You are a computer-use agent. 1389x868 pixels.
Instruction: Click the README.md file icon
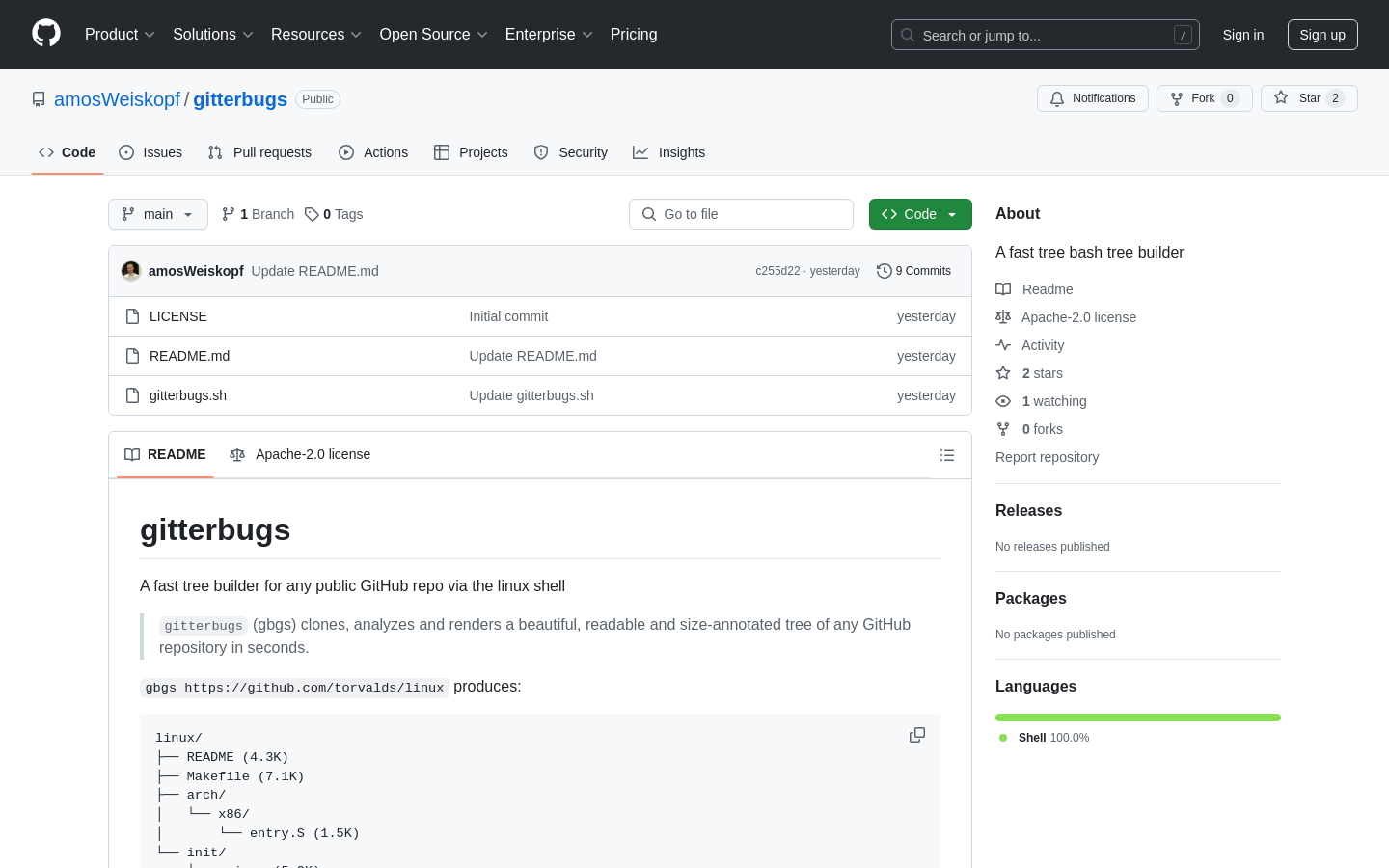[133, 356]
